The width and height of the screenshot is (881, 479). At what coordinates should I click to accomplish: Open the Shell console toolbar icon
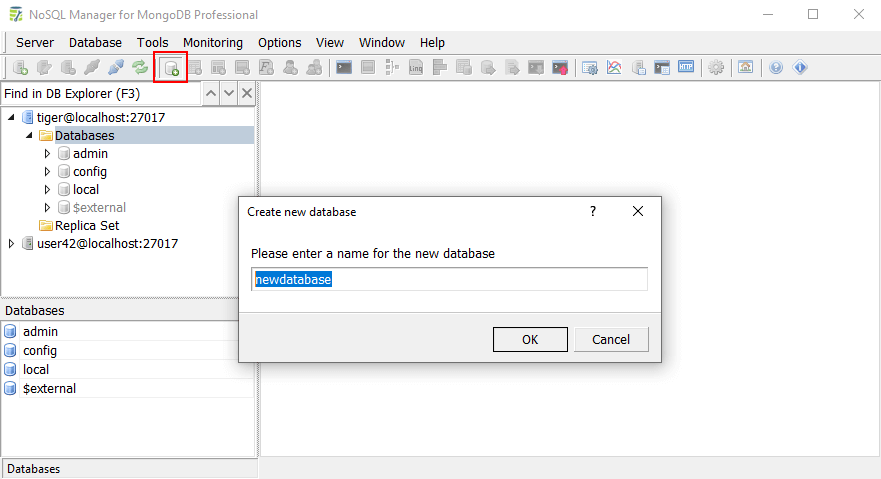344,68
